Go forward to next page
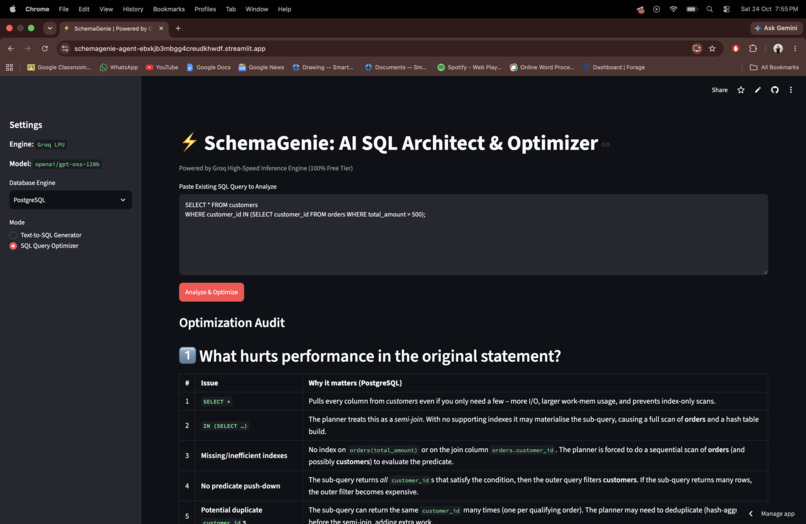The width and height of the screenshot is (806, 524). point(28,48)
